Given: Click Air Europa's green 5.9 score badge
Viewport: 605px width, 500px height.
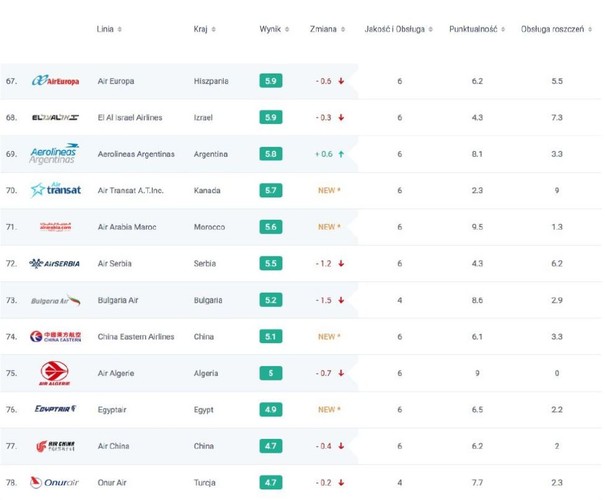Looking at the screenshot, I should (x=271, y=80).
